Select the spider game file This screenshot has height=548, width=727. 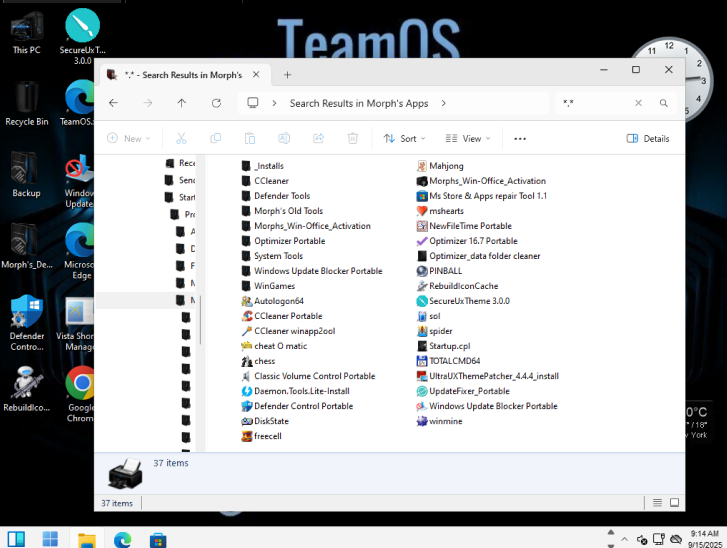tap(434, 331)
